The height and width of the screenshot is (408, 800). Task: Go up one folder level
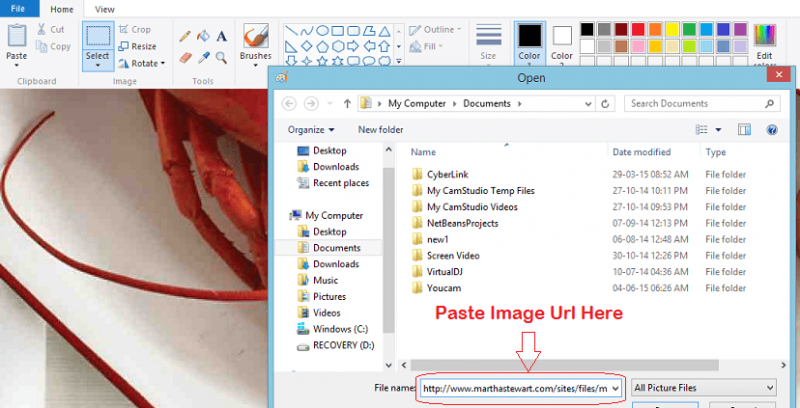(x=347, y=104)
